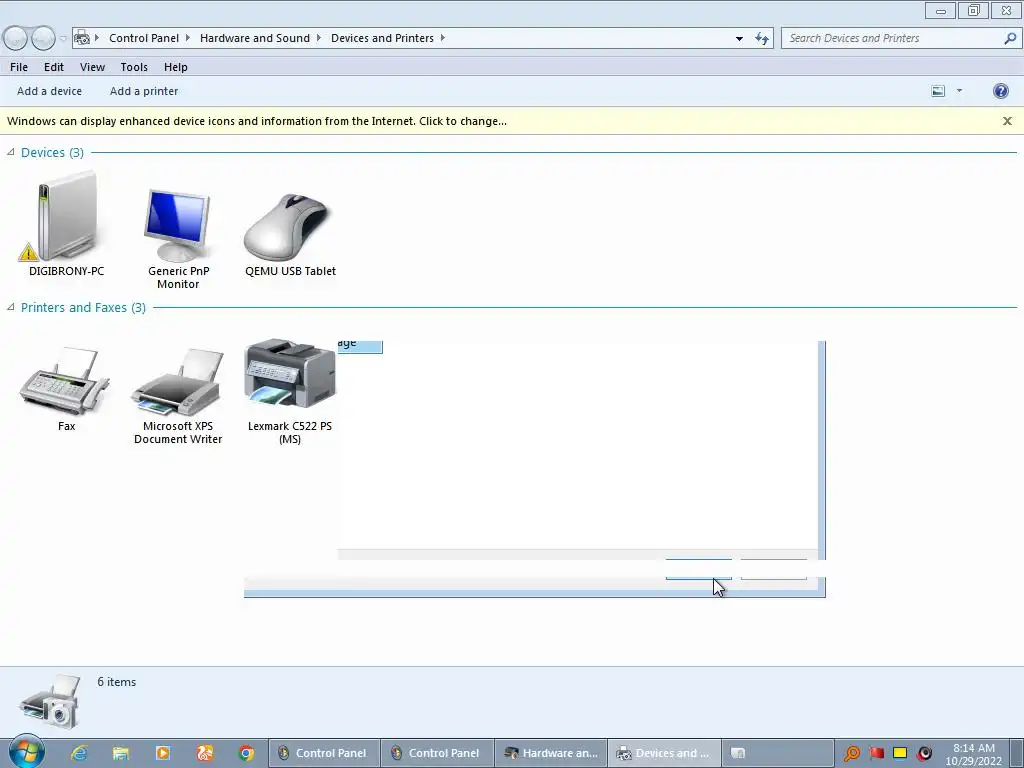Open the Windows Start orb

26,752
